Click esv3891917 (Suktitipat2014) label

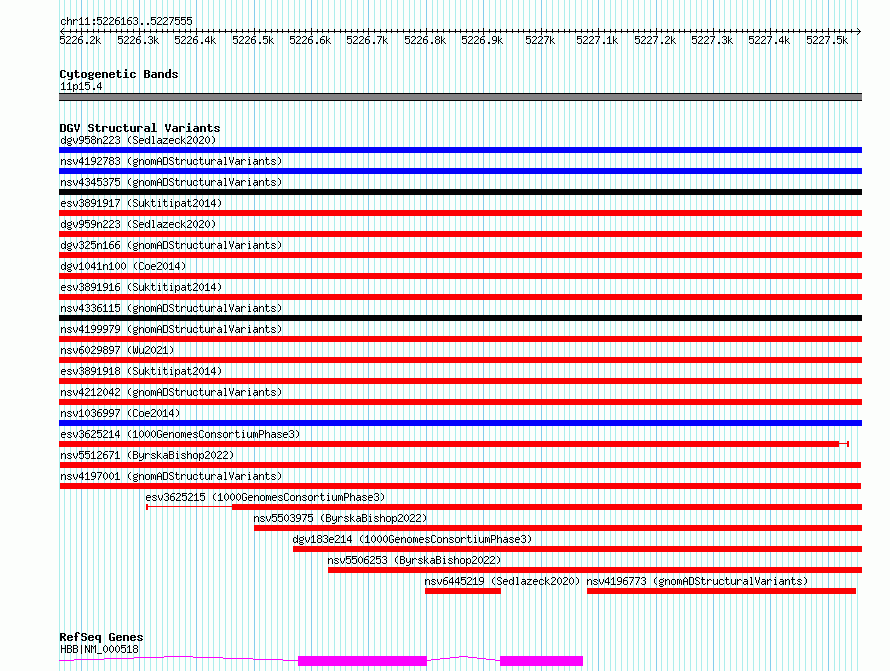[141, 203]
